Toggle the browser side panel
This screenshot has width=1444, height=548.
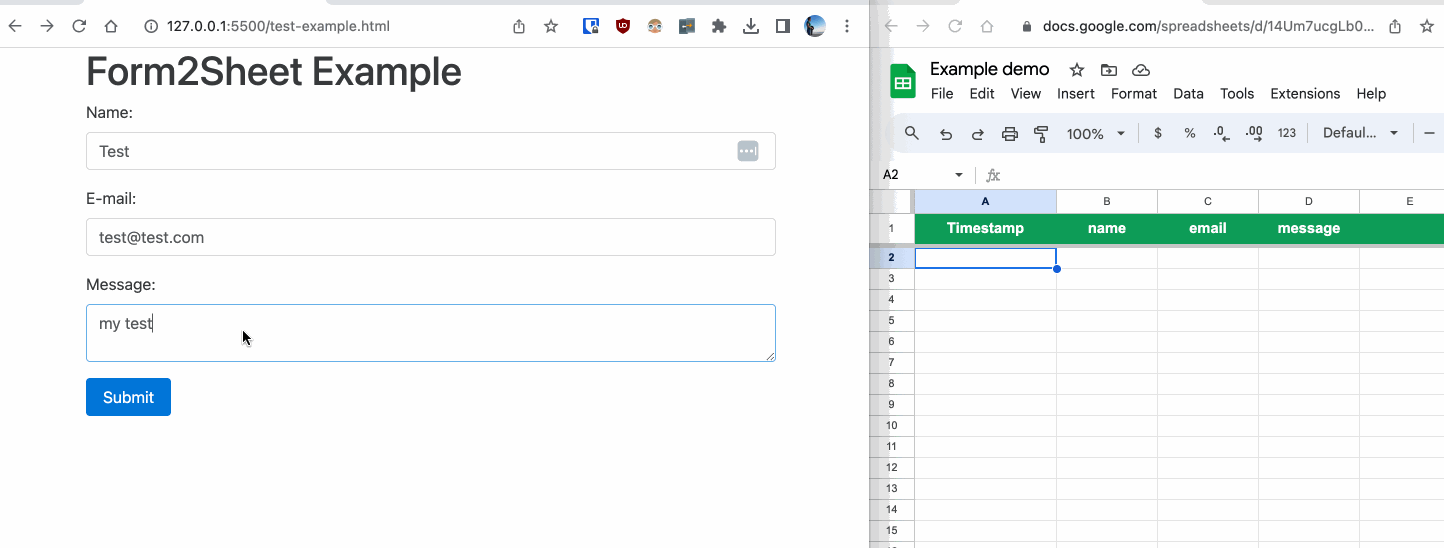pyautogui.click(x=783, y=27)
